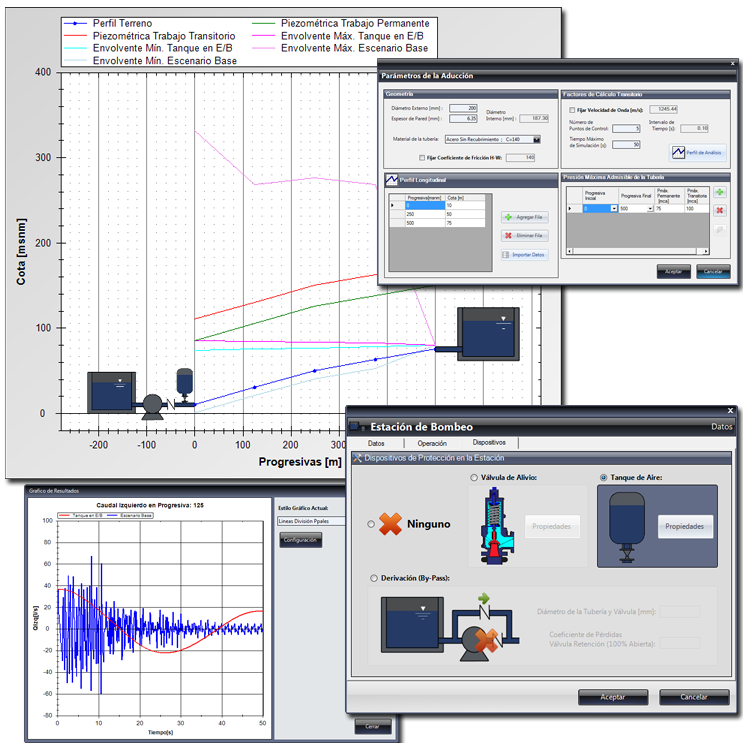The height and width of the screenshot is (743, 743).
Task: Enable Fijar Coeficiente de Fricción H-W checkbox
Action: point(422,158)
